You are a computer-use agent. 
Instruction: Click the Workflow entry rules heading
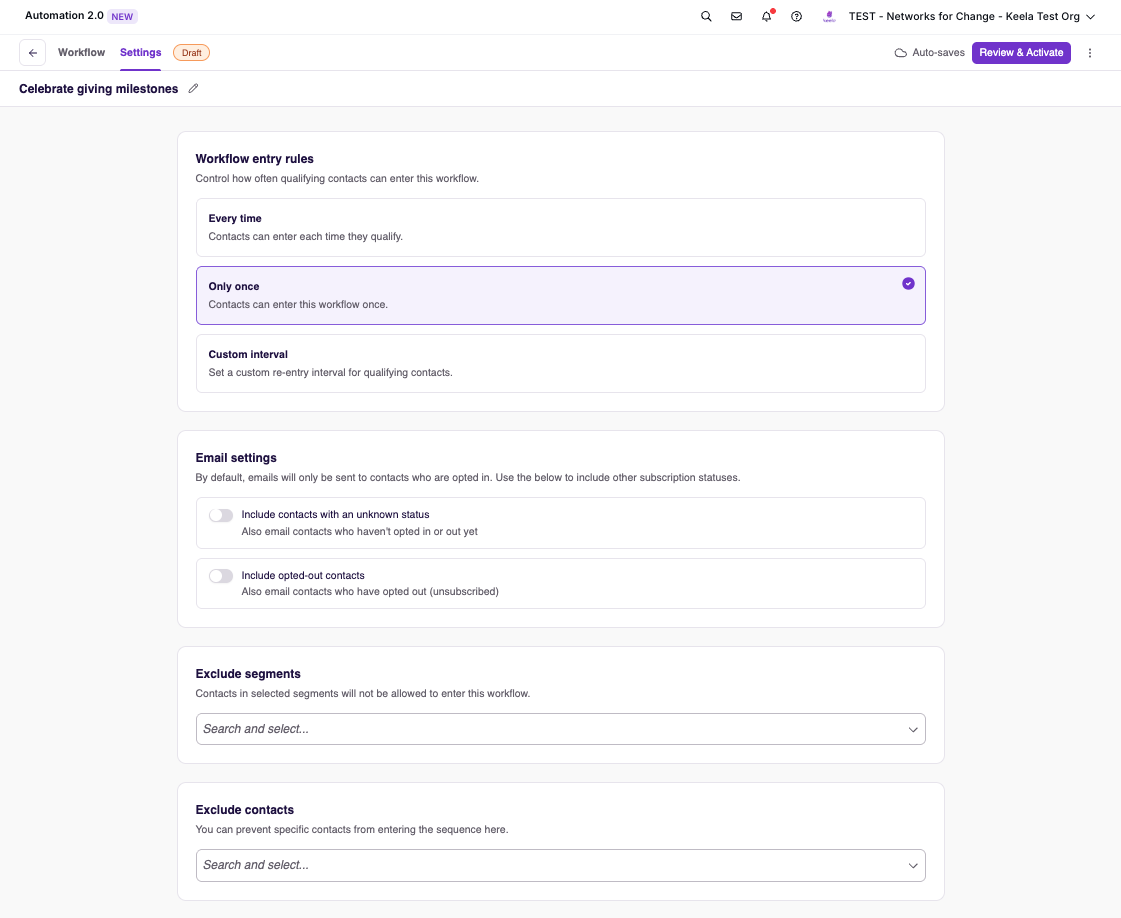click(x=255, y=159)
